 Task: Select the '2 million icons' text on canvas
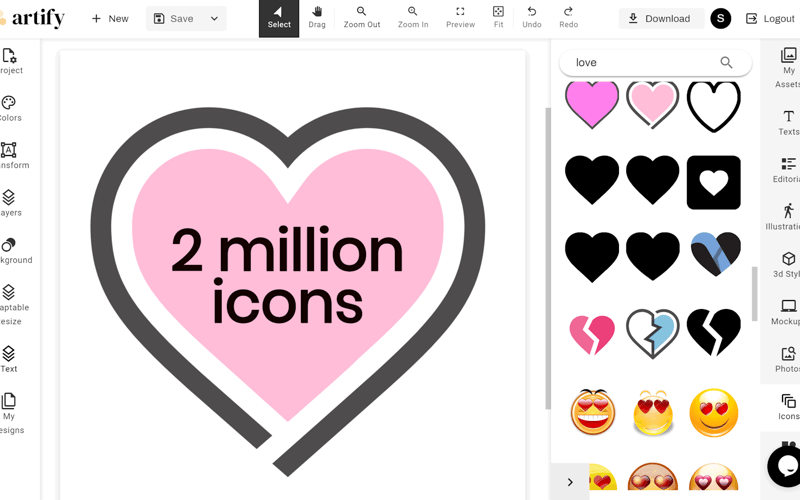[x=287, y=276]
